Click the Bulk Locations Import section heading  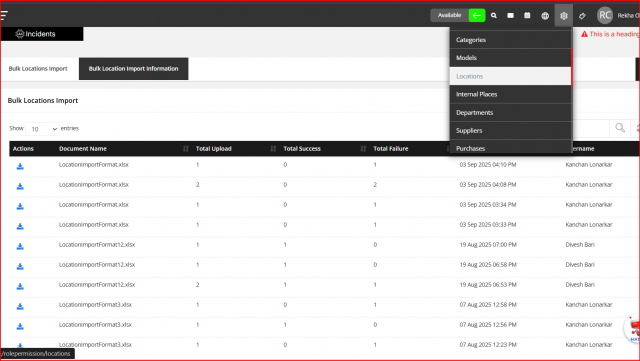[43, 100]
